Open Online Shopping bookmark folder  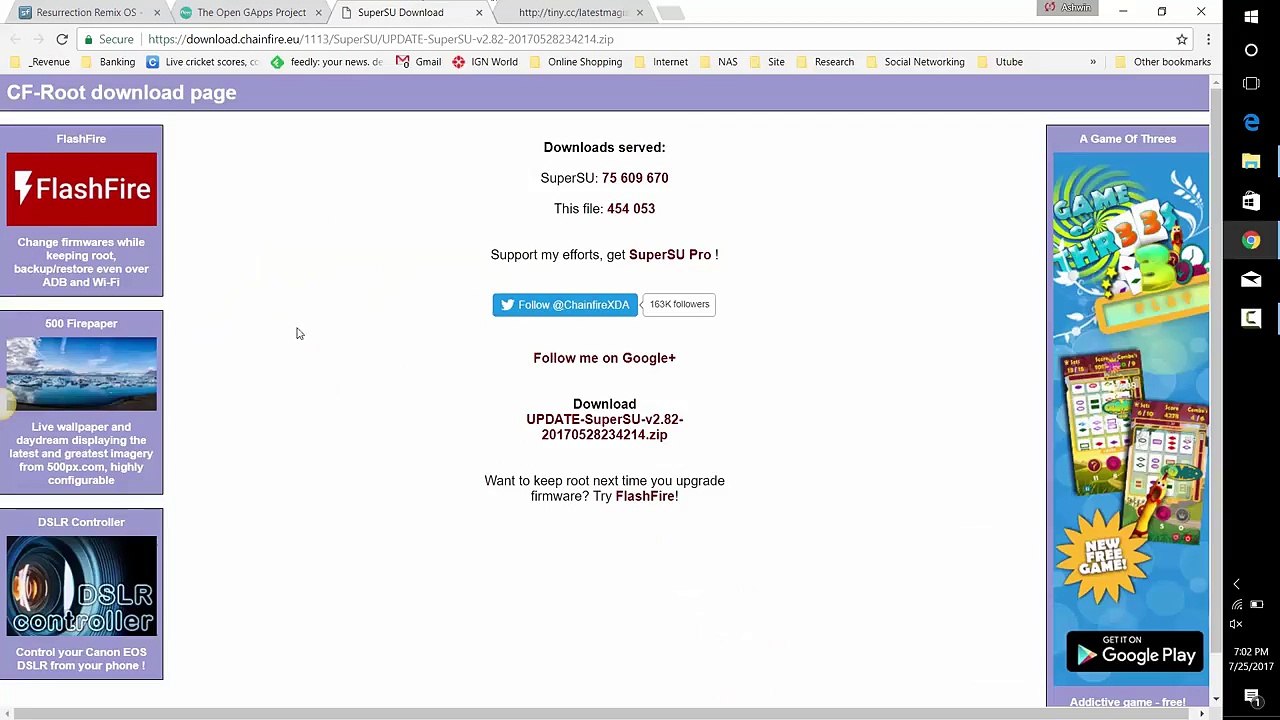[x=576, y=62]
